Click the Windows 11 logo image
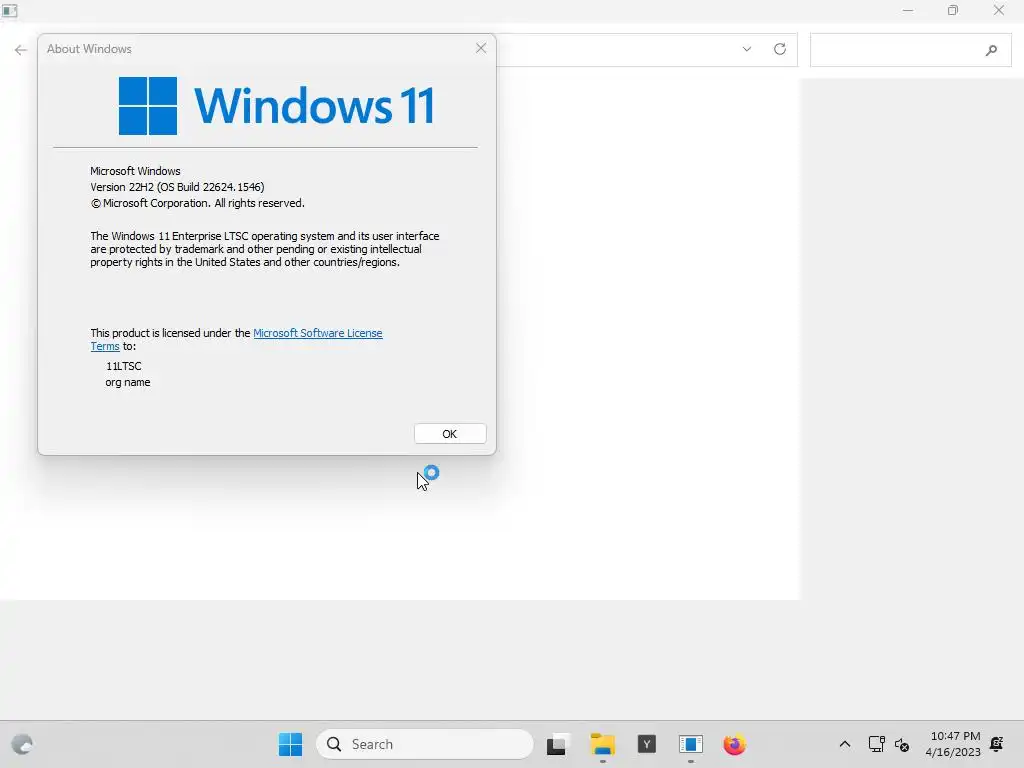 [276, 106]
